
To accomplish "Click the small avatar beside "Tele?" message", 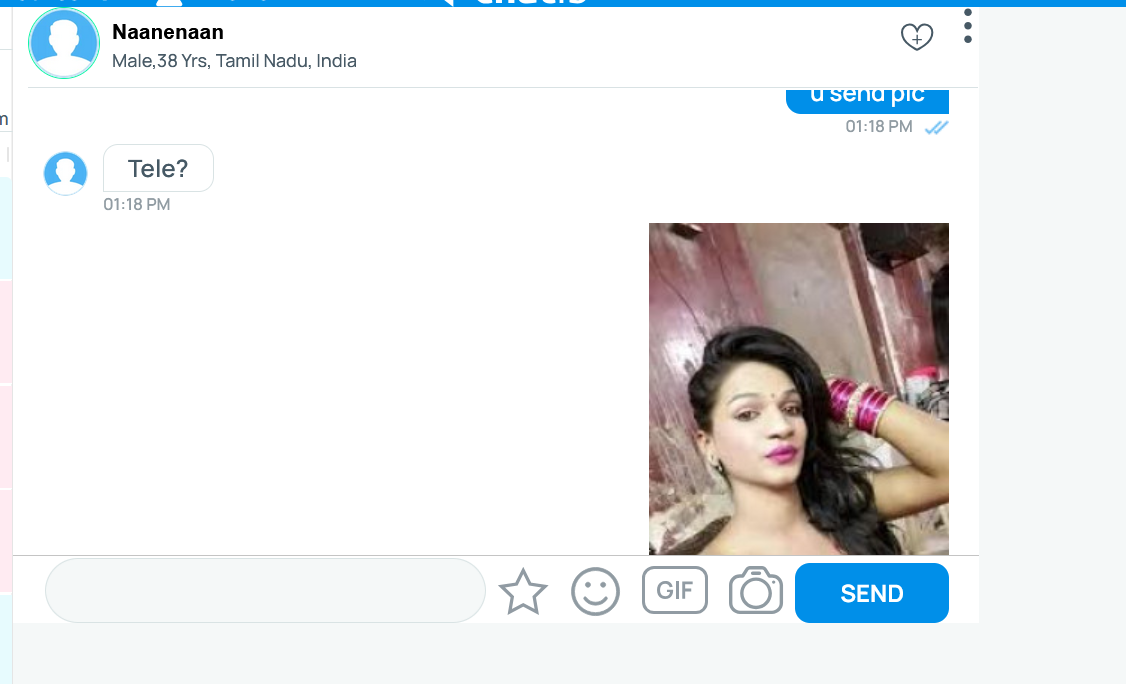I will point(66,173).
